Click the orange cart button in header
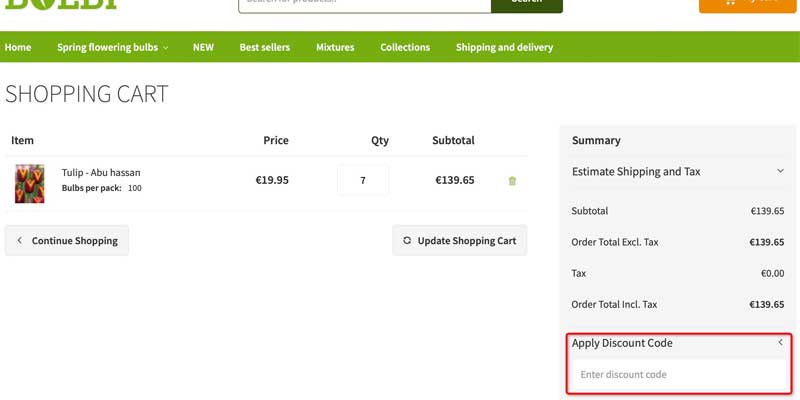800x400 pixels. click(747, 3)
